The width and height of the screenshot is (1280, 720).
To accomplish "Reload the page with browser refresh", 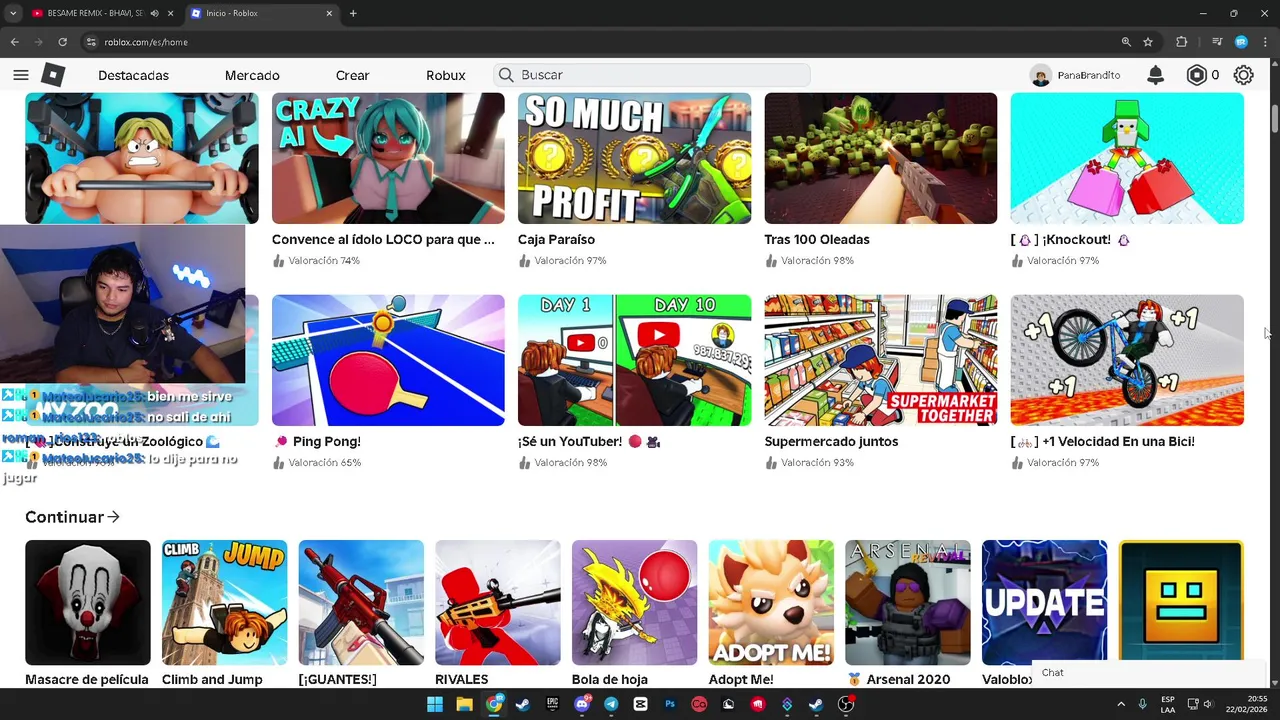I will click(x=62, y=42).
